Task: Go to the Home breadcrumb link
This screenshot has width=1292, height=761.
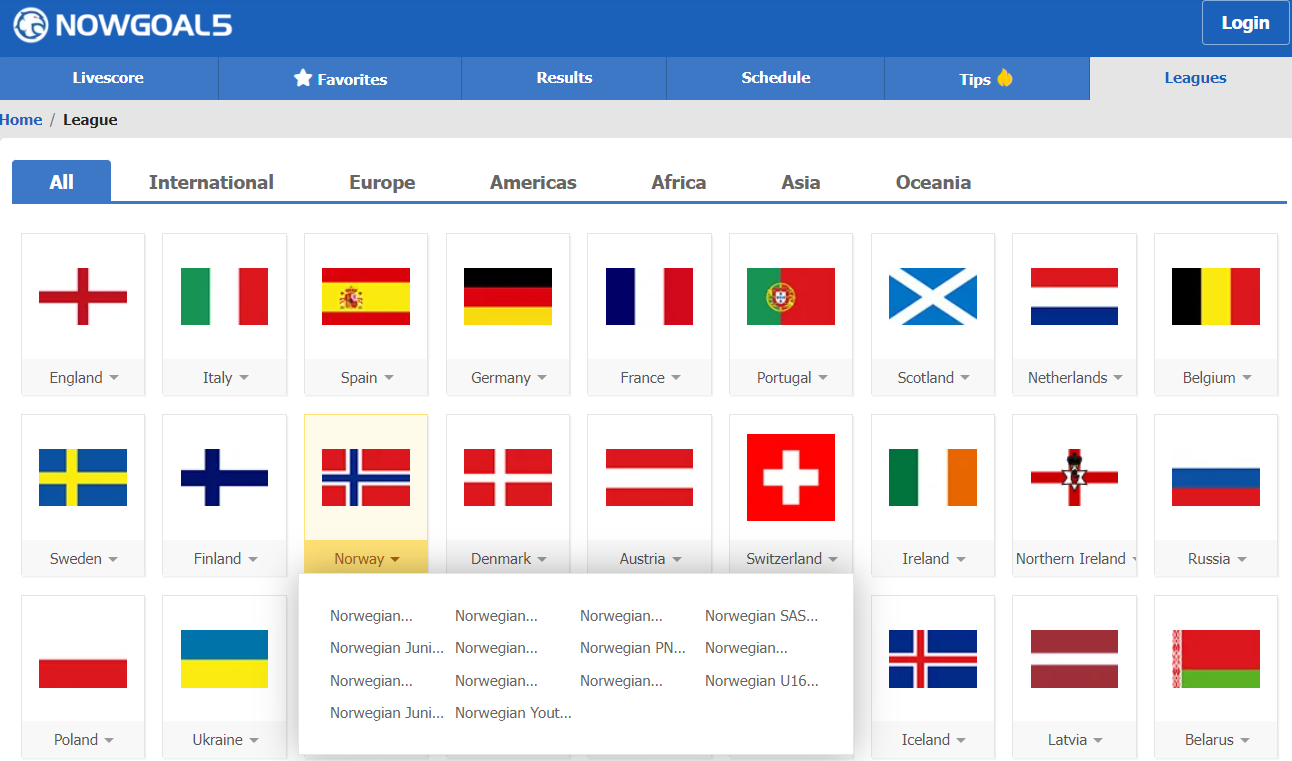Action: coord(21,120)
